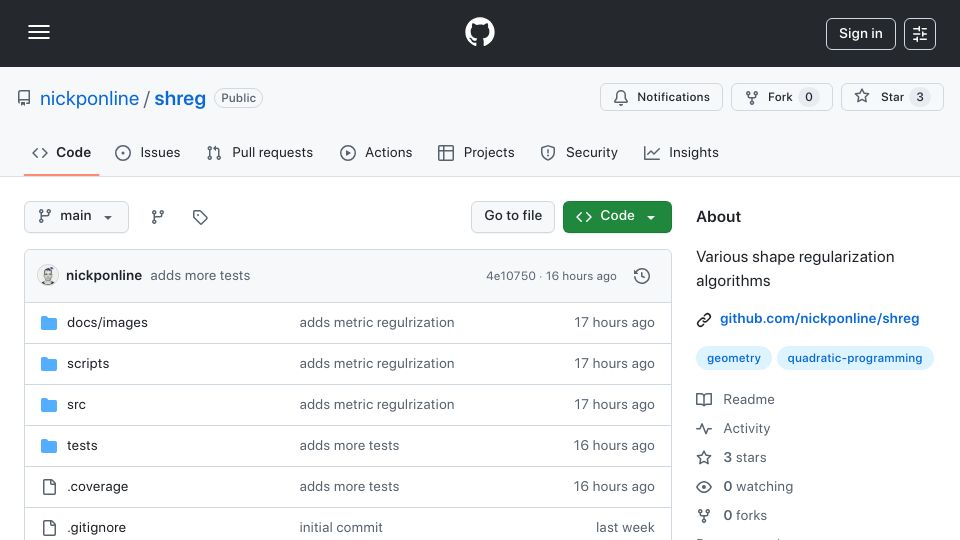The image size is (960, 540).
Task: Click the repository icon beside nickponline
Action: click(24, 98)
